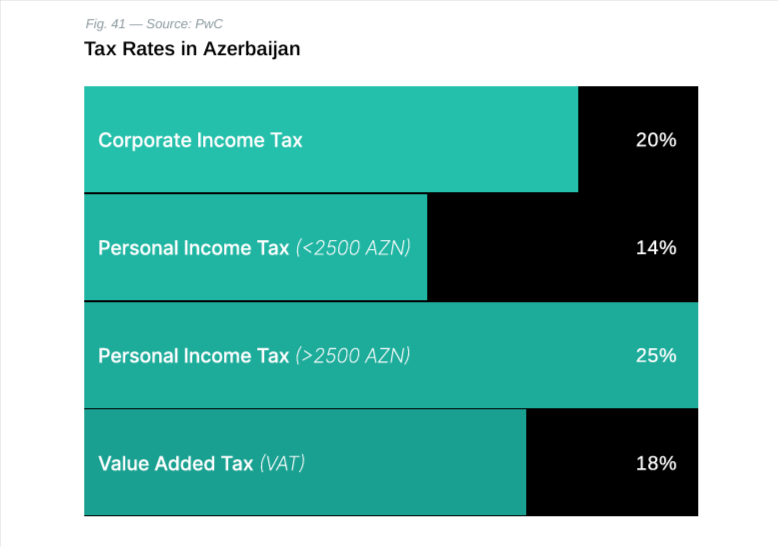Screen dimensions: 778x547
Task: Select the italic "(VAT)" abbreviation
Action: 282,464
